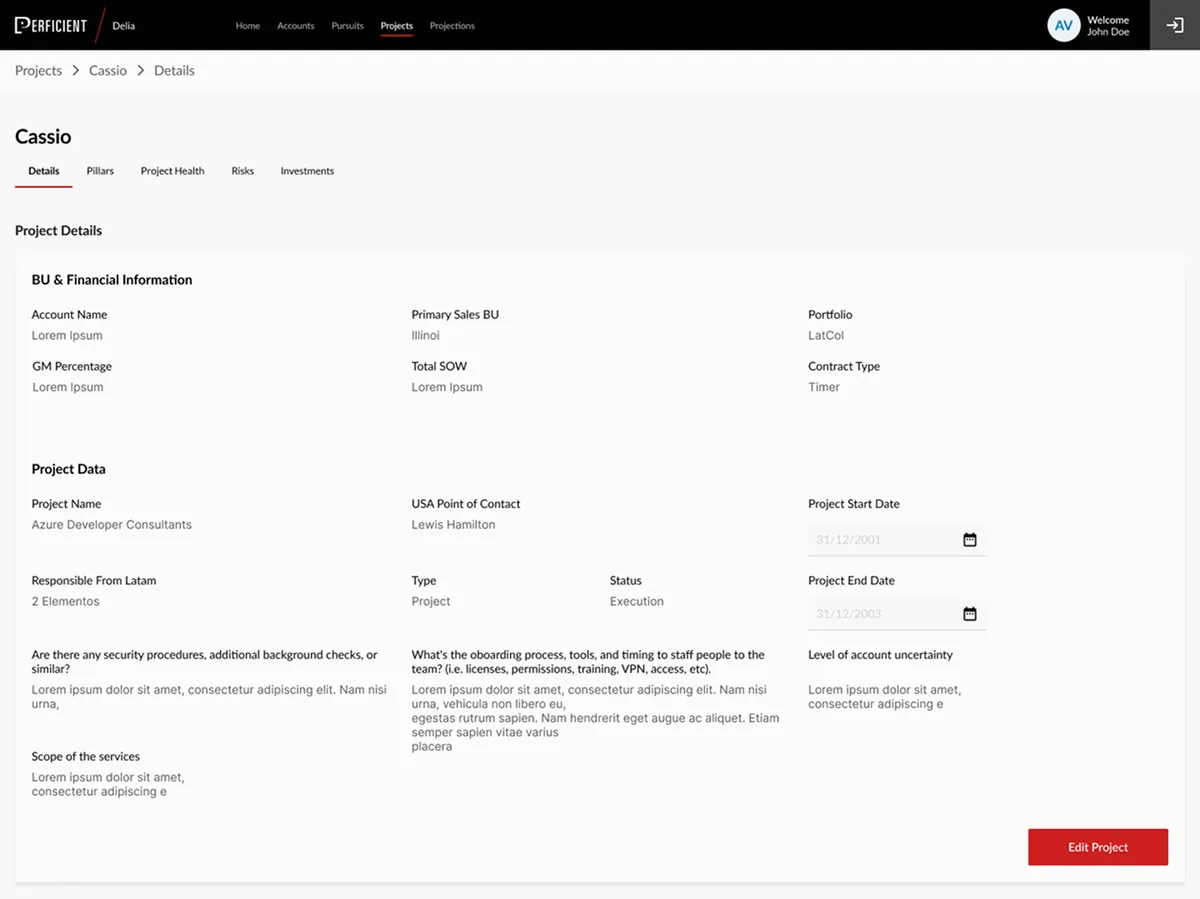This screenshot has height=899, width=1200.
Task: Click Welcome John Doe text
Action: (x=1108, y=26)
